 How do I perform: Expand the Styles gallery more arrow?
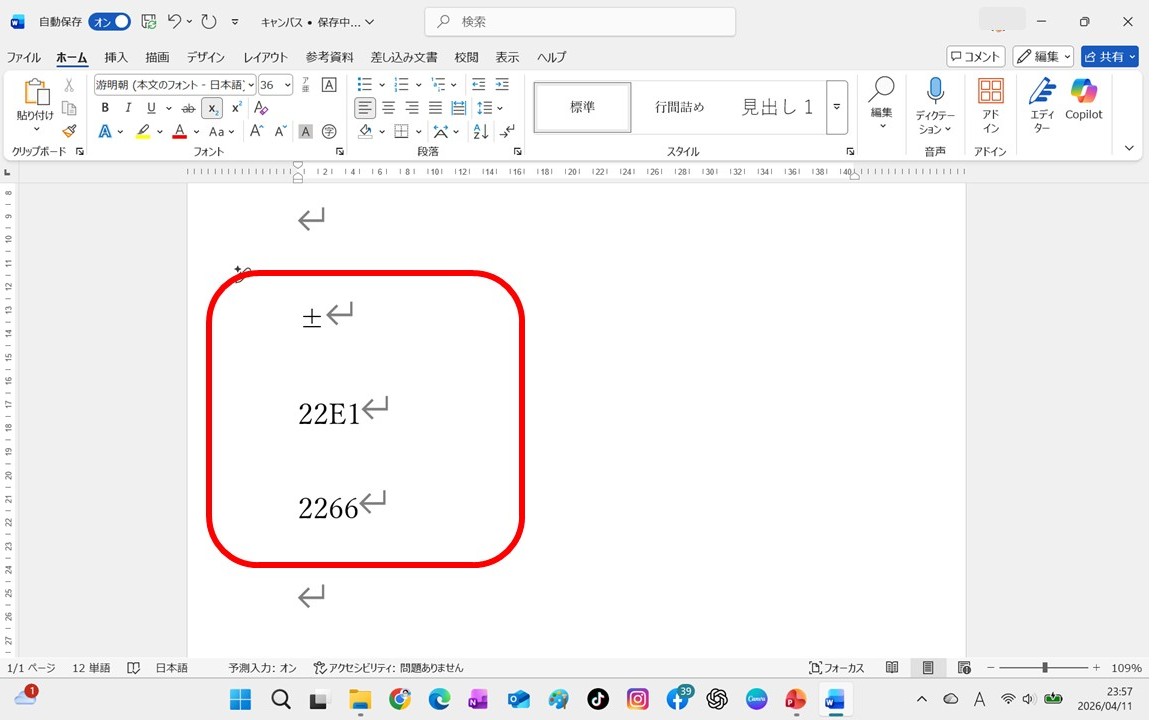point(837,107)
